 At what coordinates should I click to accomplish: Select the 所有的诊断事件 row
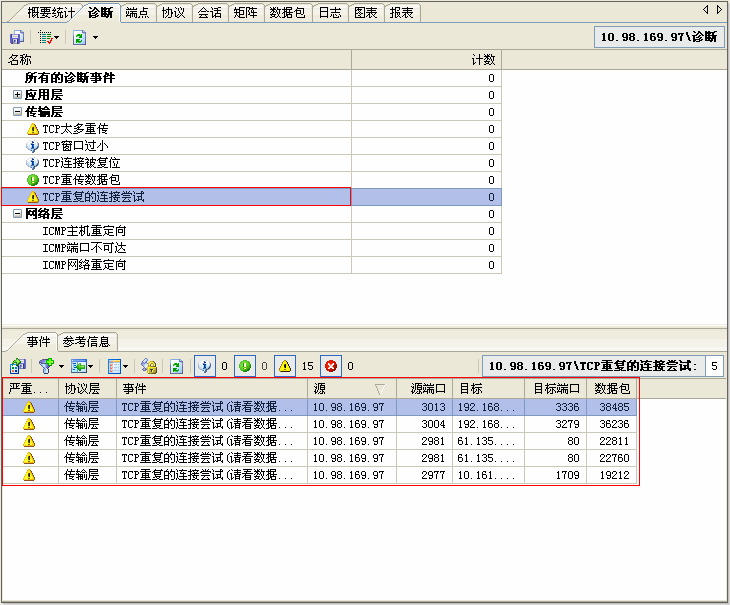(x=251, y=78)
